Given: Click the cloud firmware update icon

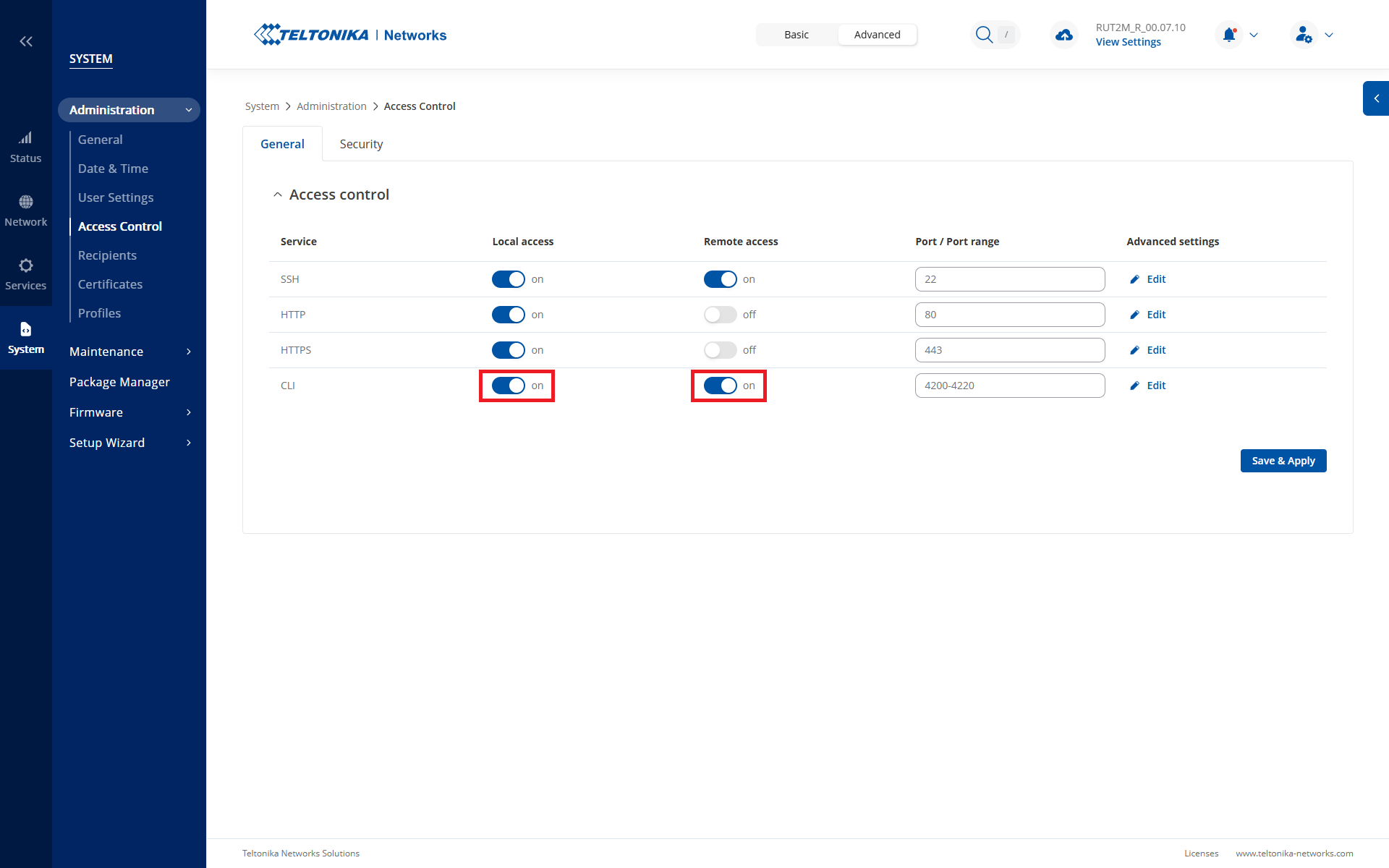Looking at the screenshot, I should [1064, 35].
